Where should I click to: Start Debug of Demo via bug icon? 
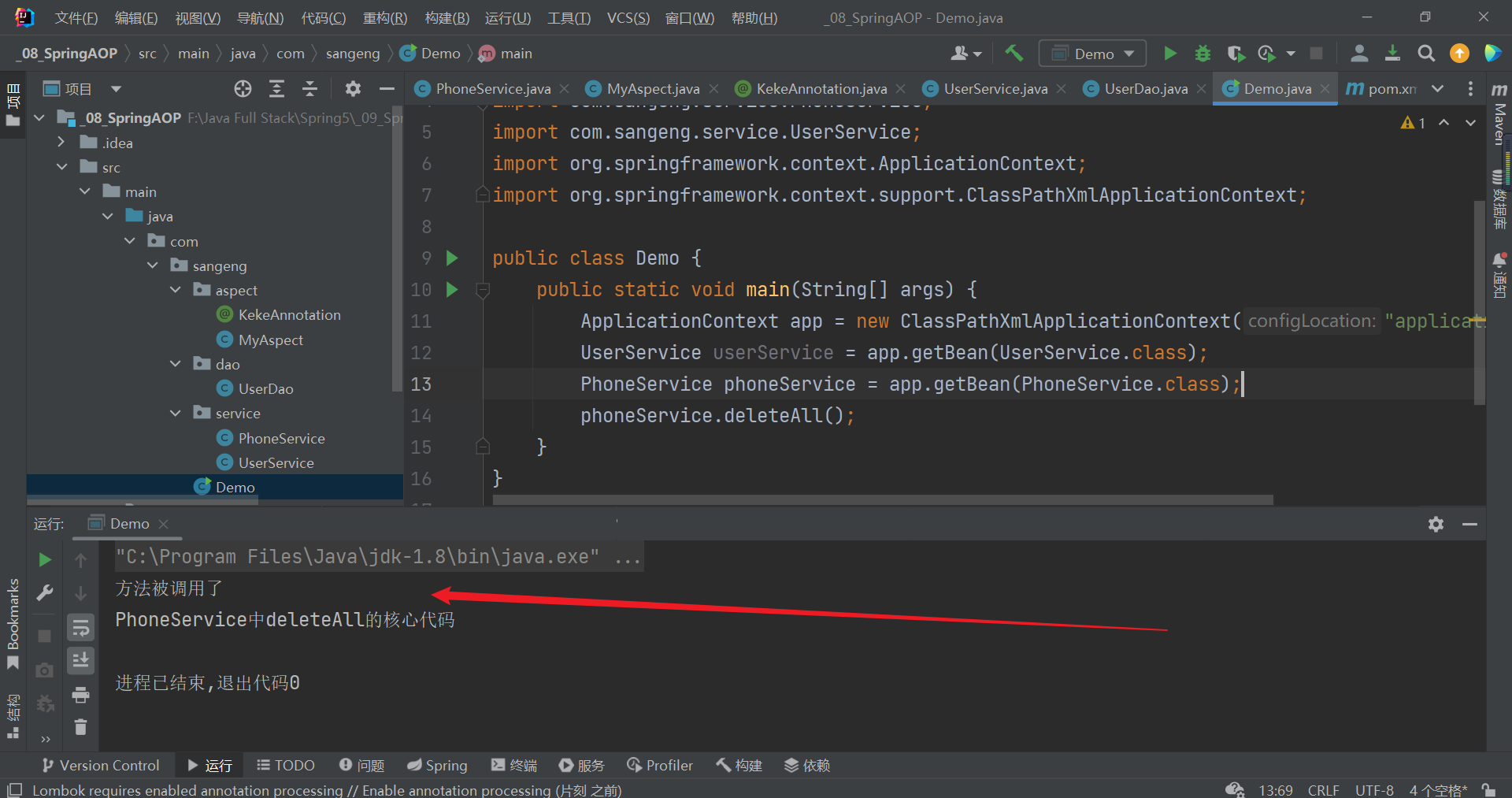1203,54
